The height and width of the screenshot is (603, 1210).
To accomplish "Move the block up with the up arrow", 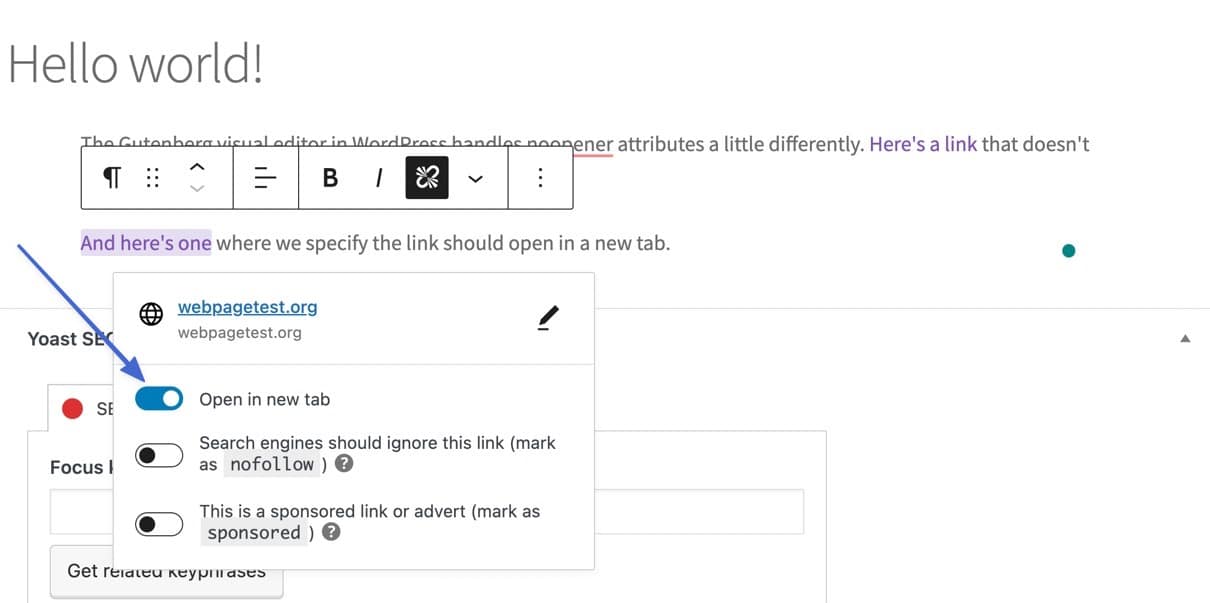I will click(x=197, y=165).
